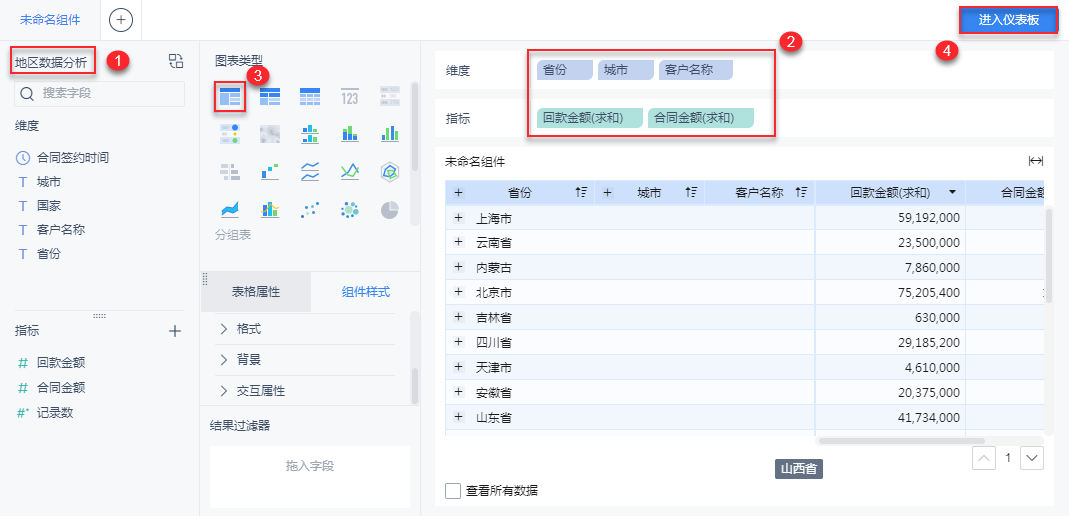Expand the 四川省 row
Image resolution: width=1069 pixels, height=516 pixels.
458,342
